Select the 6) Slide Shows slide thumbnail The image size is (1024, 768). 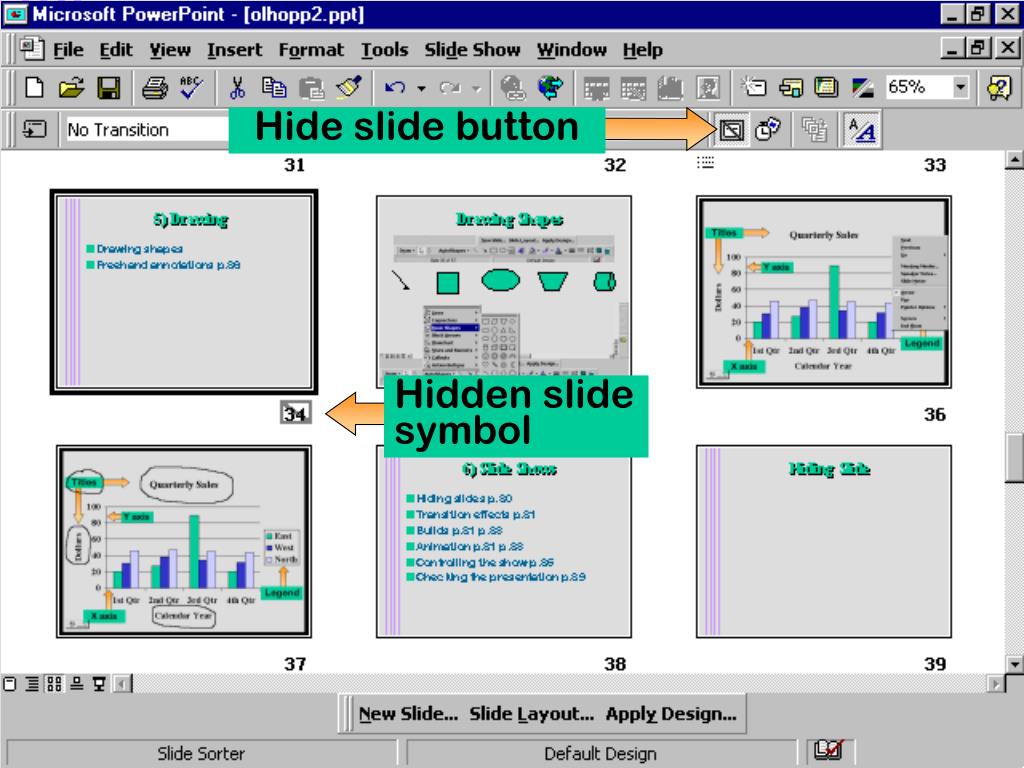click(504, 541)
